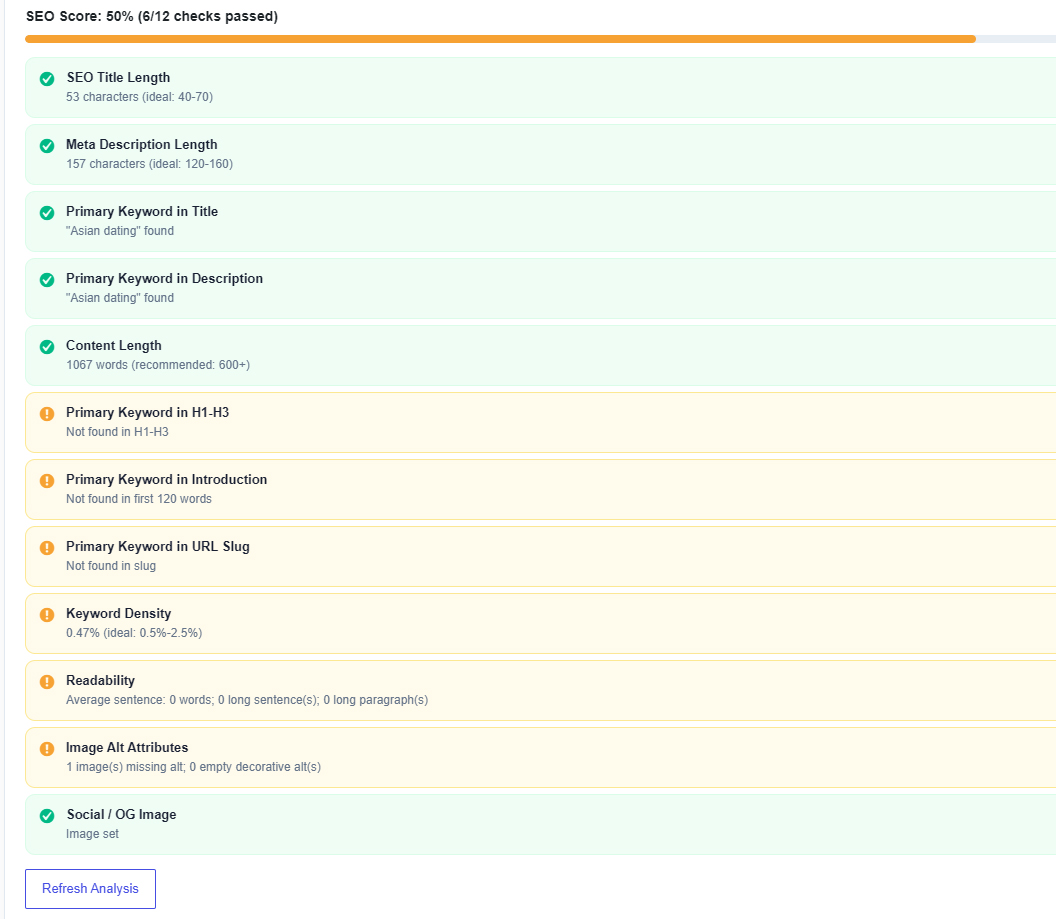Click the Primary Keyword in Description heading
This screenshot has height=919, width=1056.
click(x=164, y=279)
